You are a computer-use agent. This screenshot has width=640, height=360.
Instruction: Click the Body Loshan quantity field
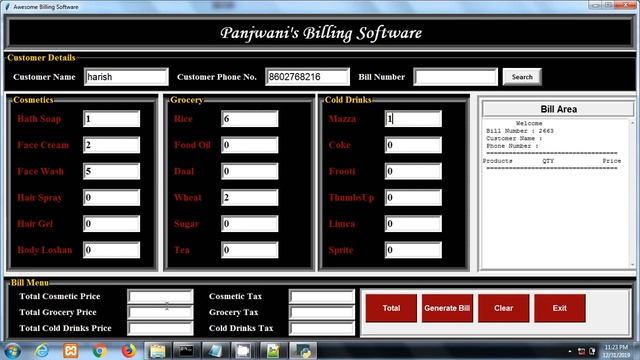[111, 250]
